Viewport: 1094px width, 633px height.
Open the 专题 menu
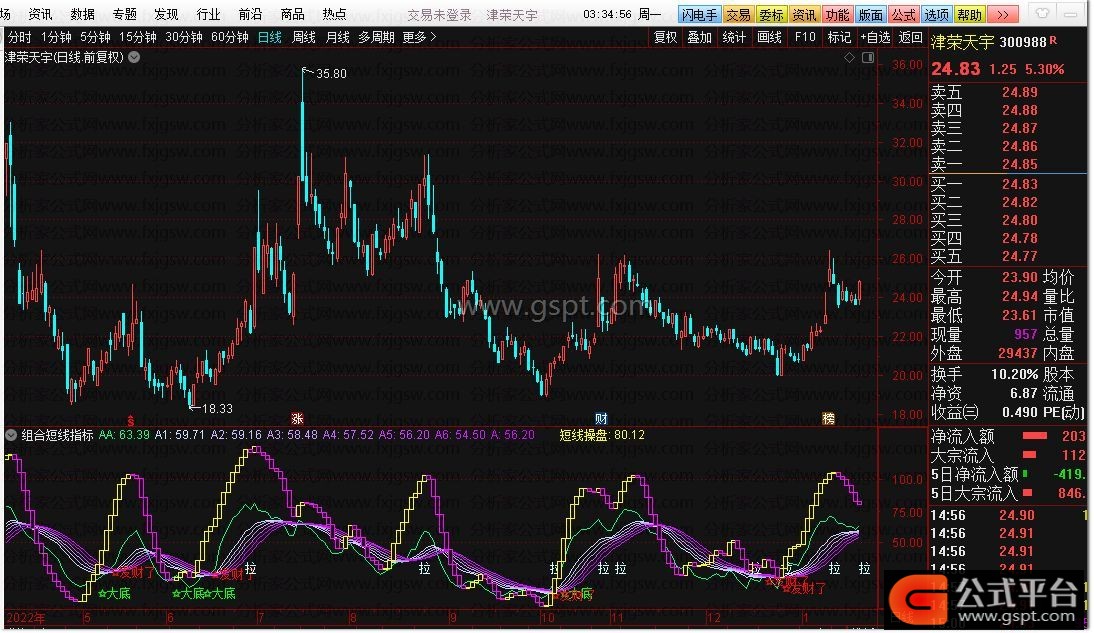tap(124, 14)
